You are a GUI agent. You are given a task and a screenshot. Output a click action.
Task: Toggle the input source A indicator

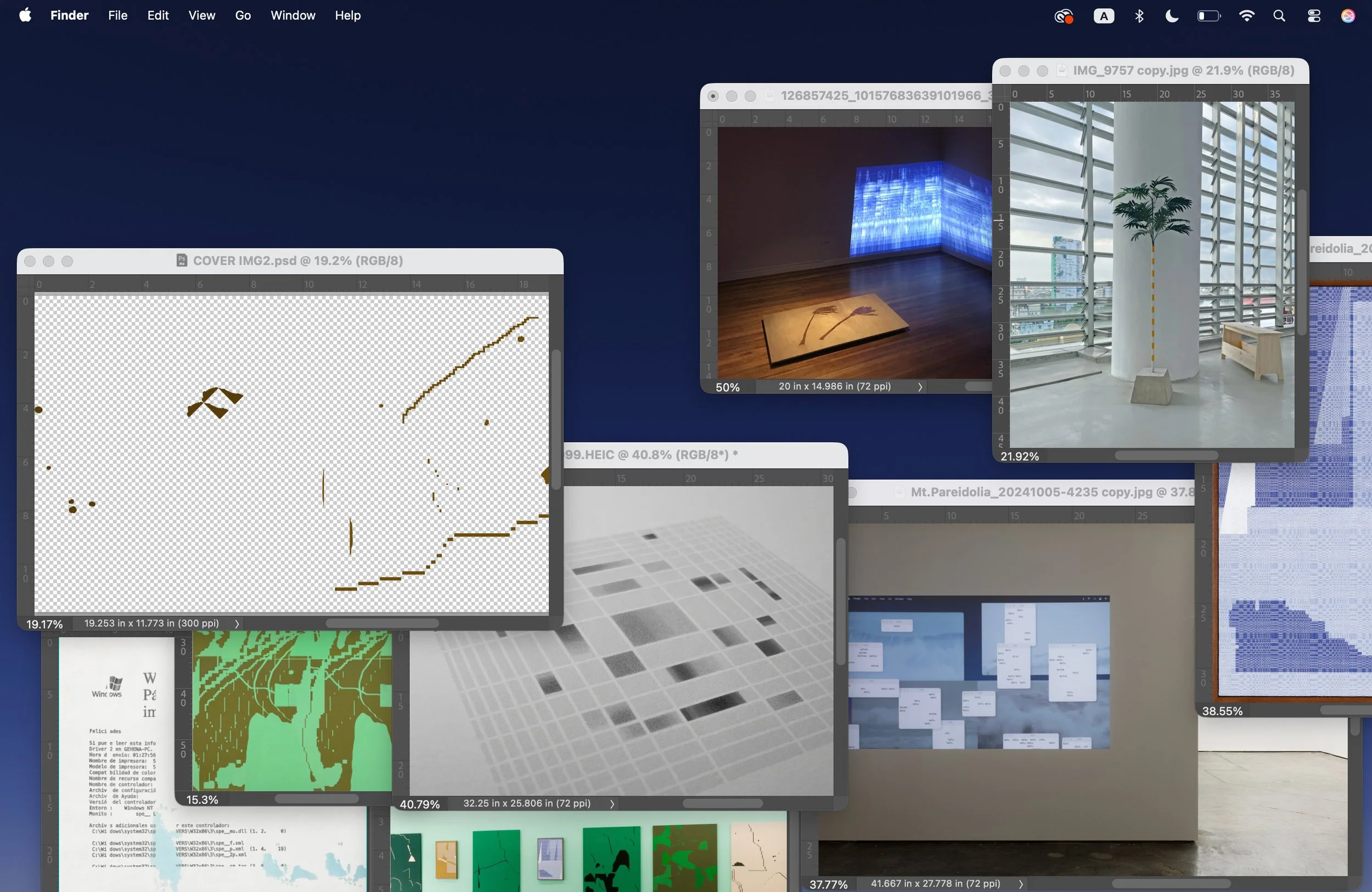(1104, 16)
